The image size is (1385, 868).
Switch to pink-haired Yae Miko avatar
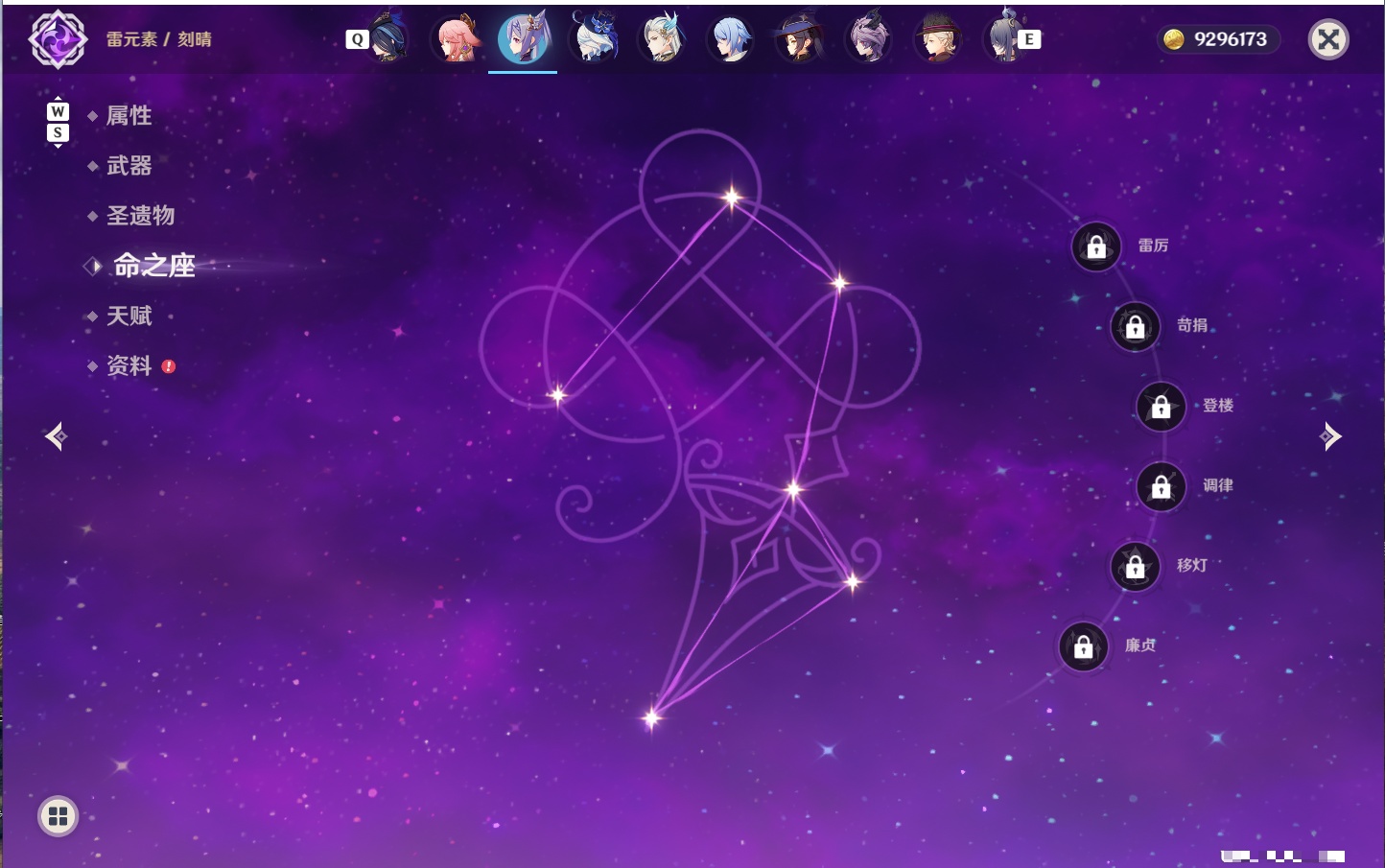pyautogui.click(x=456, y=38)
